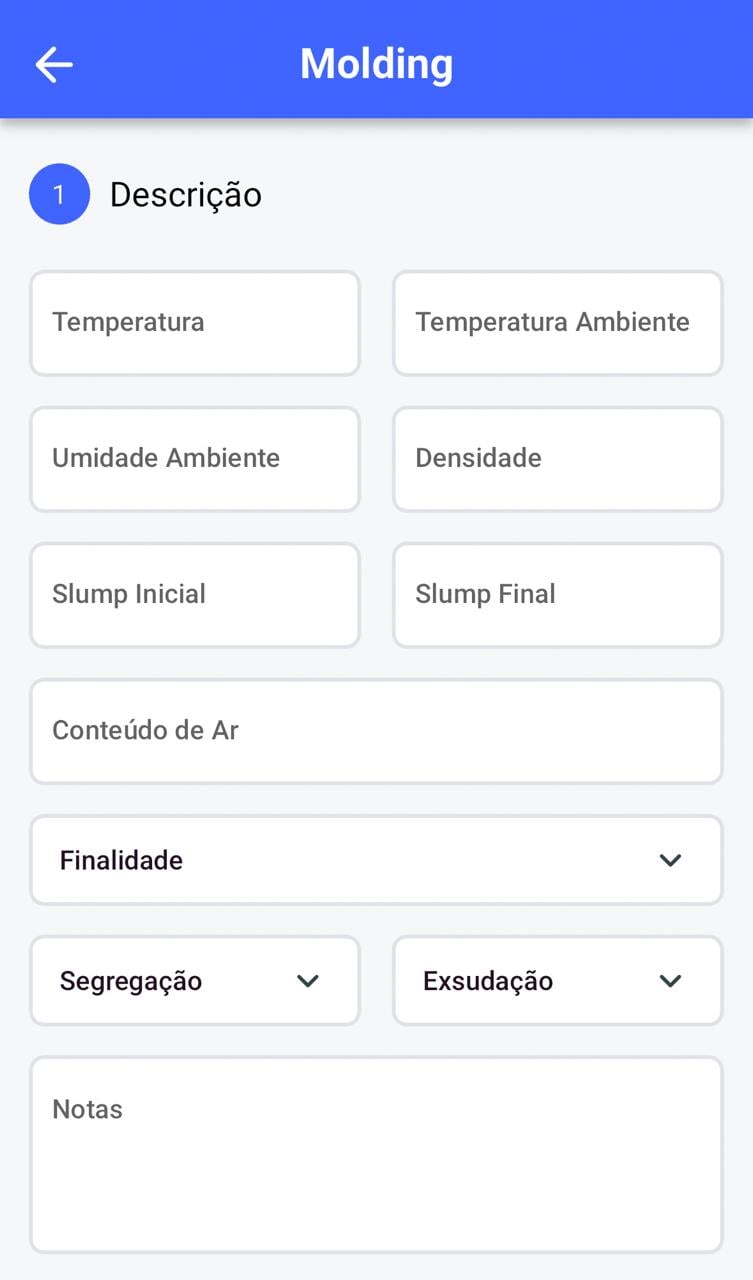This screenshot has width=753, height=1280.
Task: Tap the Segregação label text
Action: point(131,981)
